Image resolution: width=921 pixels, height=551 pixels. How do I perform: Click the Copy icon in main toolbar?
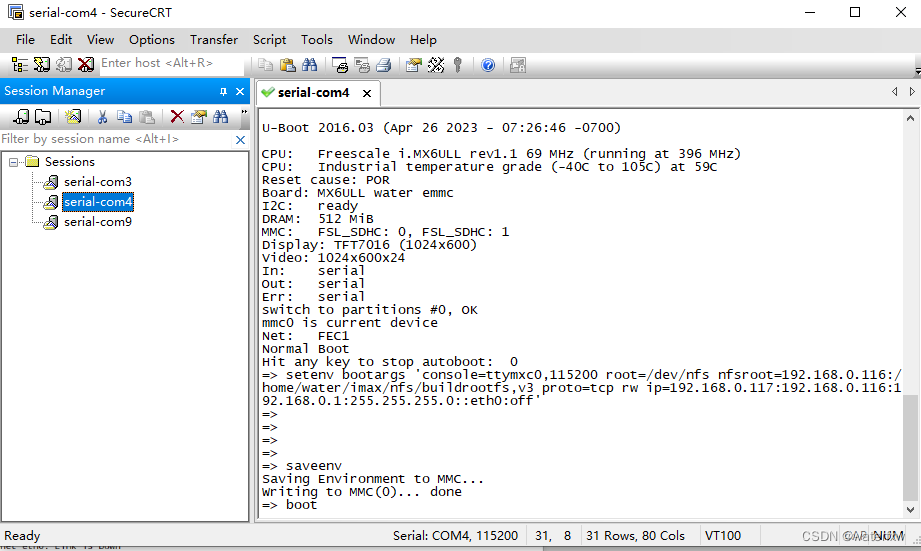click(265, 65)
